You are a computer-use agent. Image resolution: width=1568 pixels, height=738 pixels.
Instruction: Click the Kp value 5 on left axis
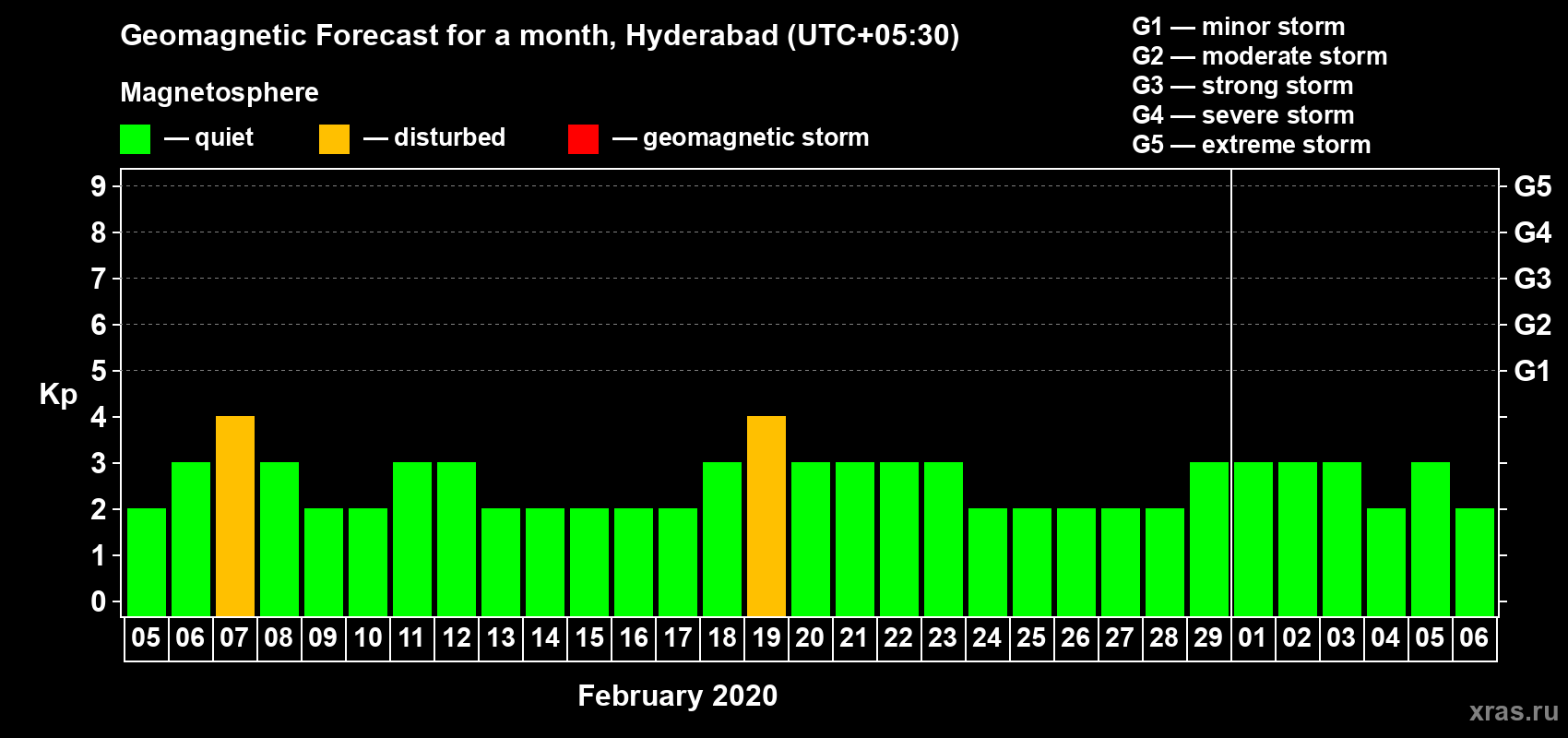99,371
